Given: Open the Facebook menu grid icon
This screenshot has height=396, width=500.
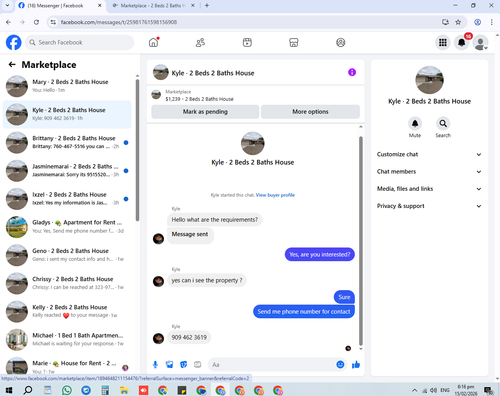Looking at the screenshot, I should pyautogui.click(x=443, y=43).
